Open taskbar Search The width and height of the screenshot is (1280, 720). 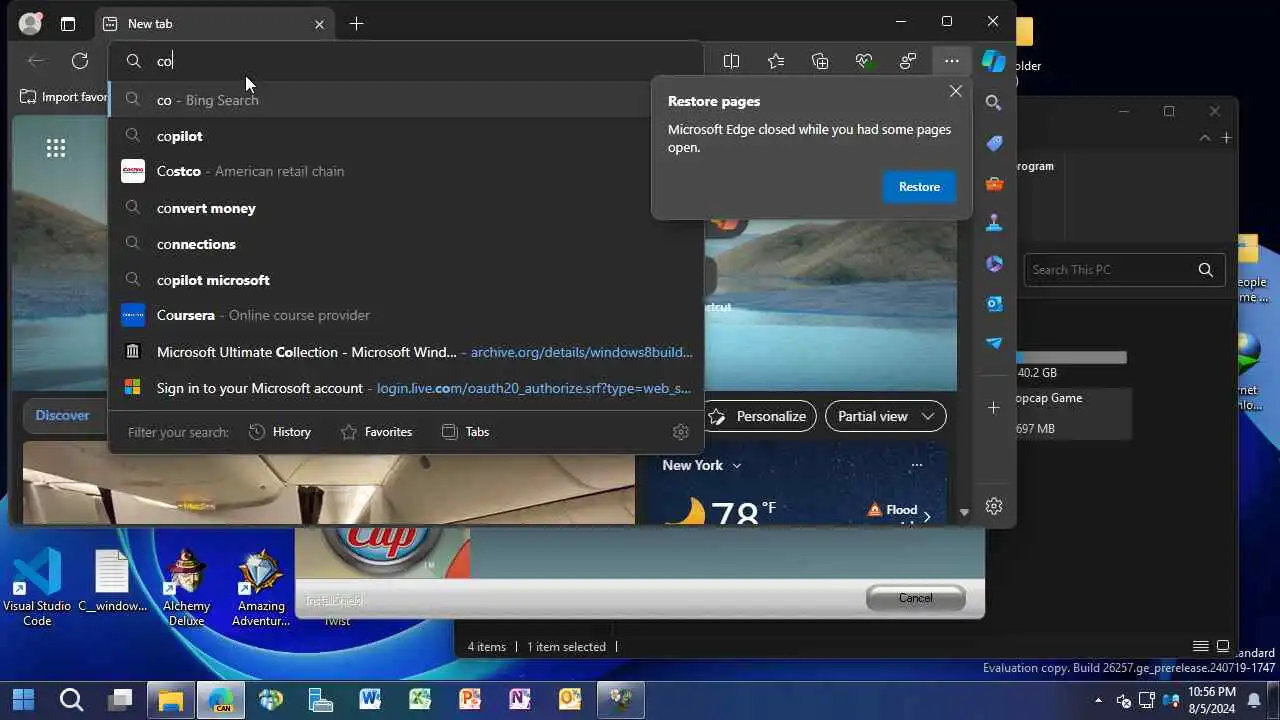[71, 699]
